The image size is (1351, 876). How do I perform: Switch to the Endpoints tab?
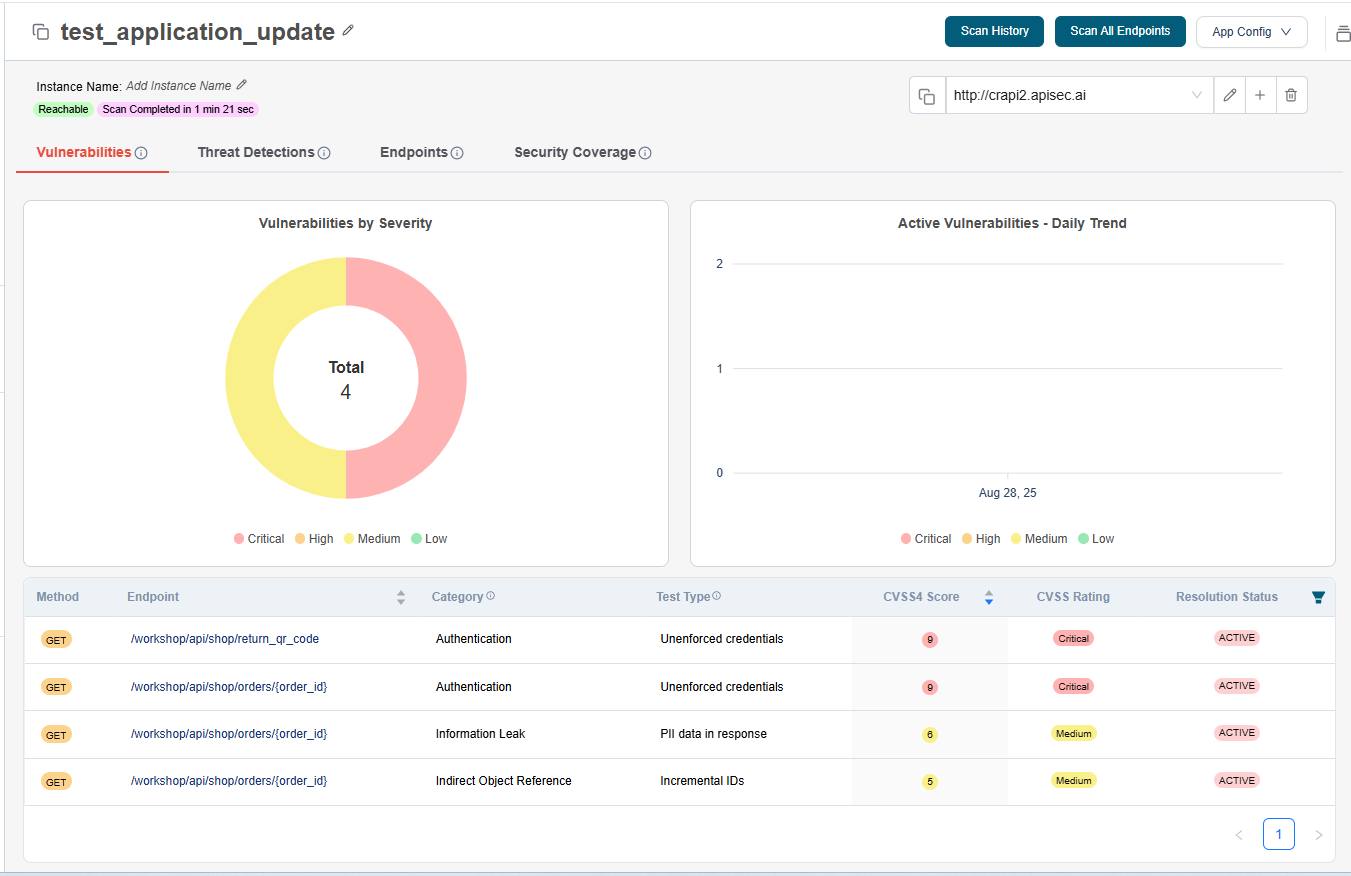413,153
